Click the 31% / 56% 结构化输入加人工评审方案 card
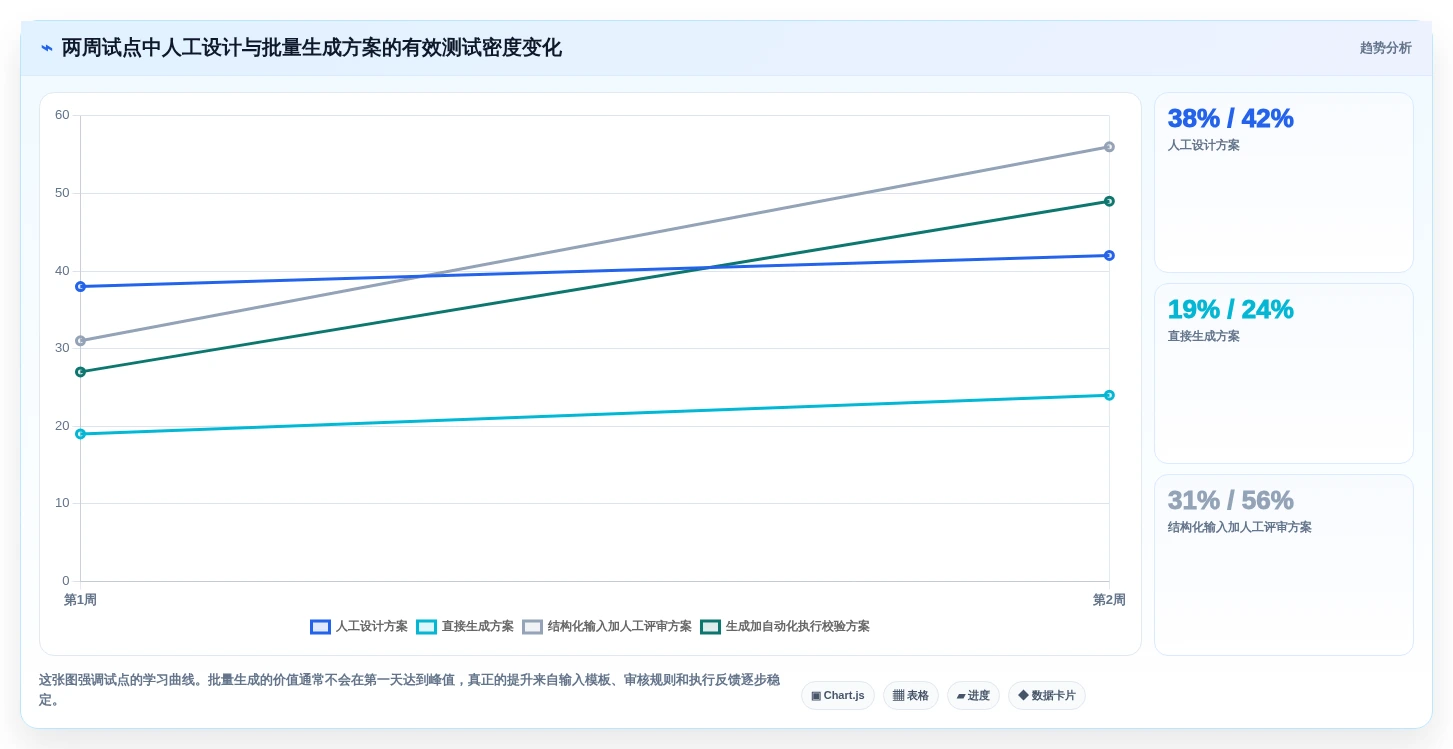 click(x=1284, y=565)
